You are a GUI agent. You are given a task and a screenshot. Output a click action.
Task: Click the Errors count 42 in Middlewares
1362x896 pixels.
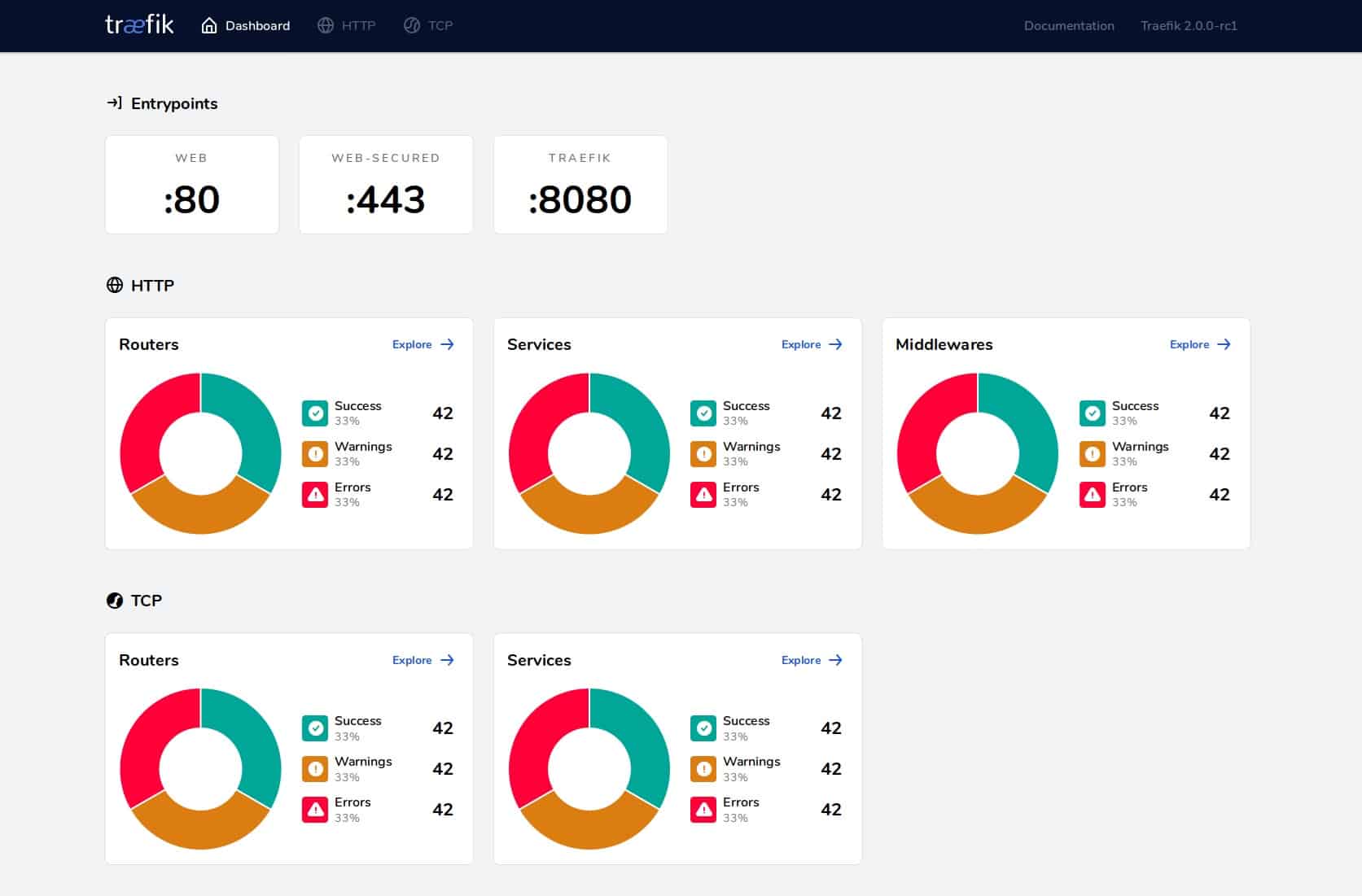pyautogui.click(x=1220, y=495)
